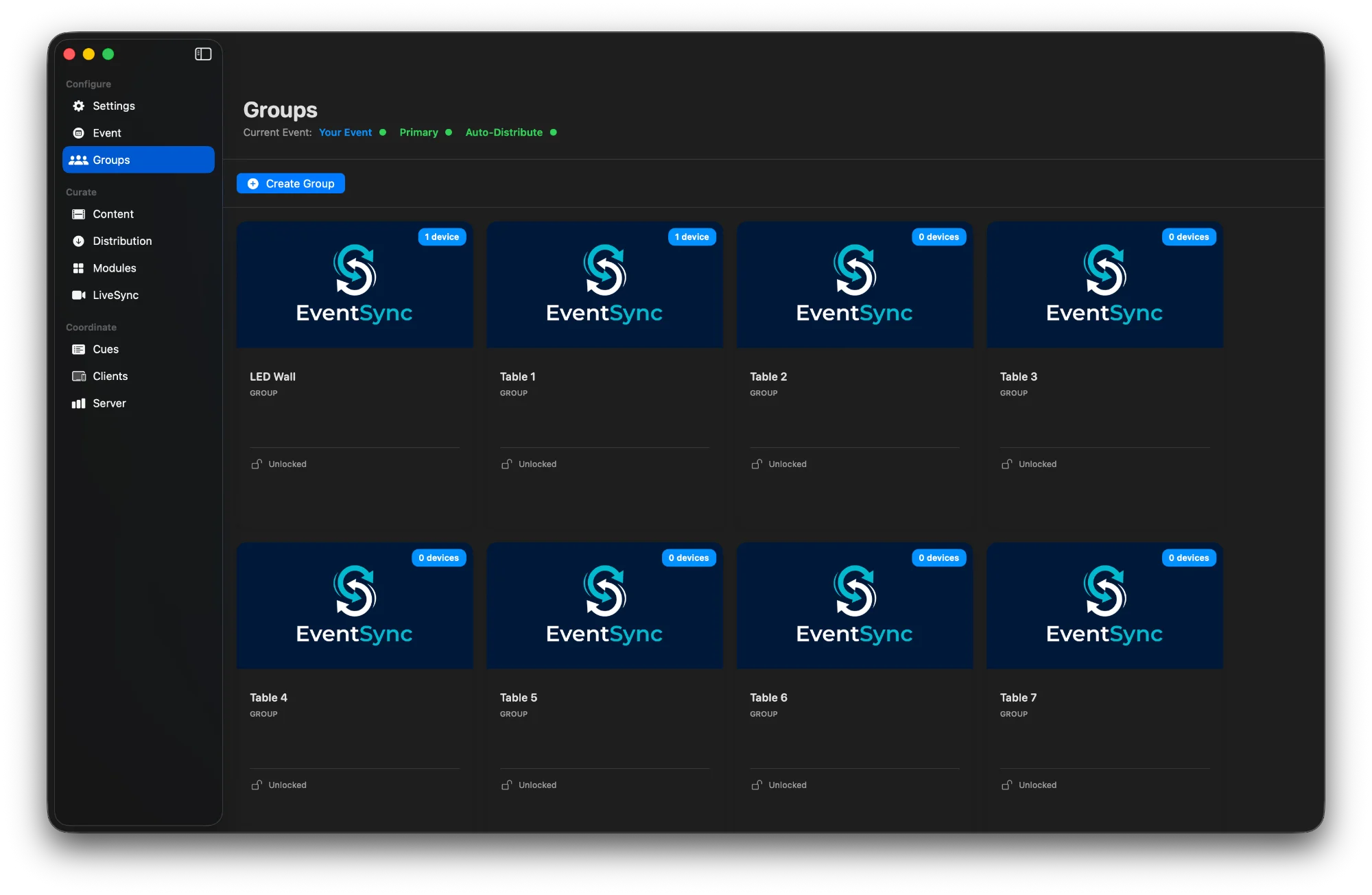Click the Table 5 group thumbnail
This screenshot has width=1372, height=895.
pos(604,606)
